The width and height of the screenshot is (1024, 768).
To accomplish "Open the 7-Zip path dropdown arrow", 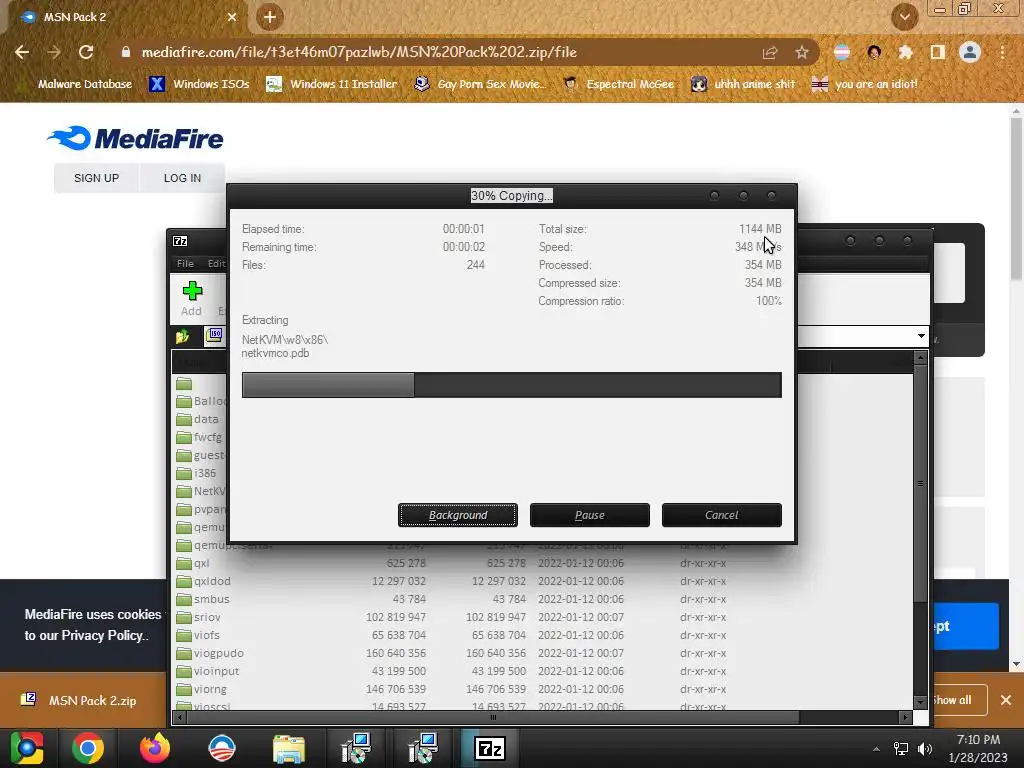I will (921, 336).
